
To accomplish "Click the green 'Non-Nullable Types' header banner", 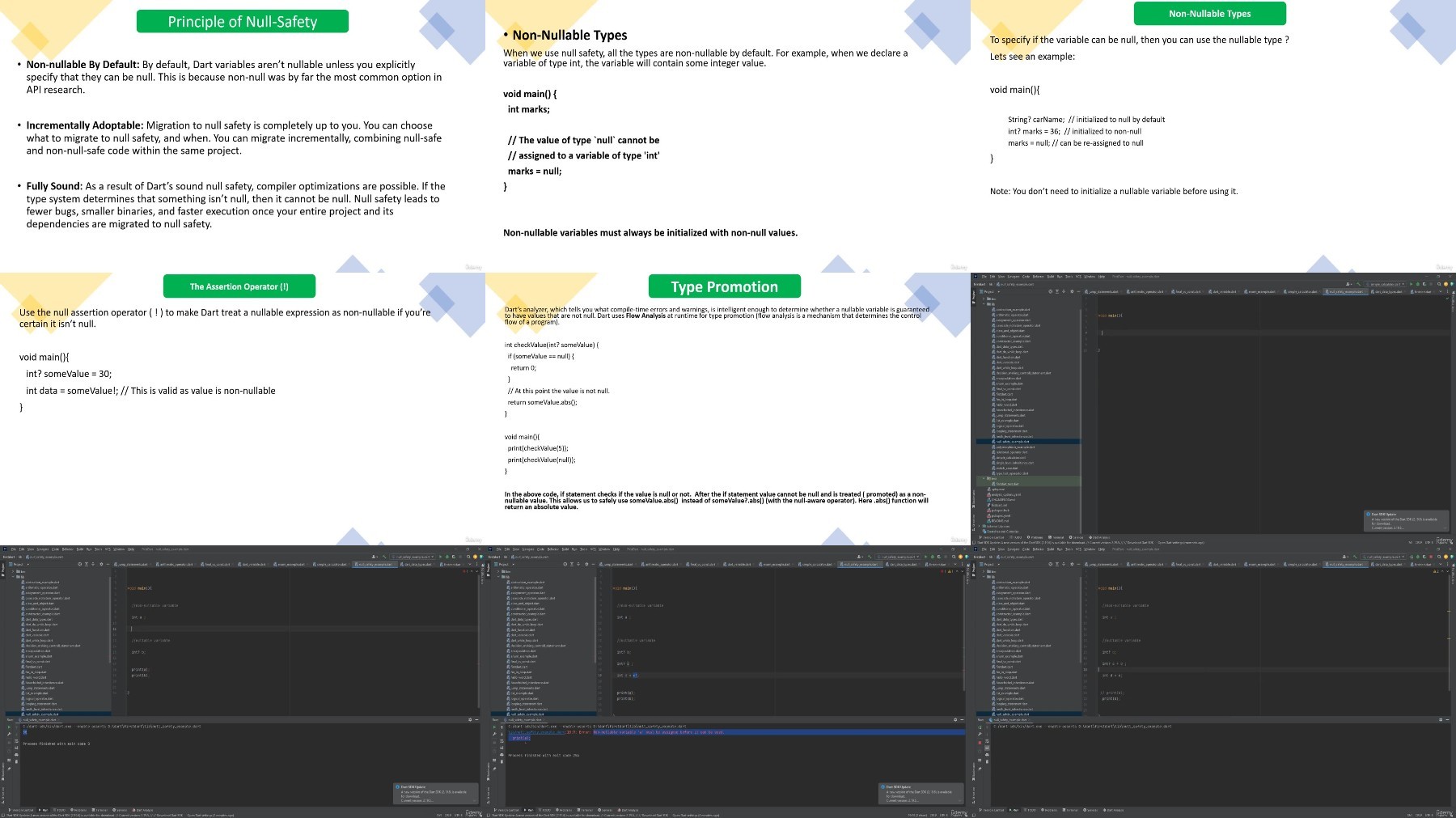I will pos(1210,13).
